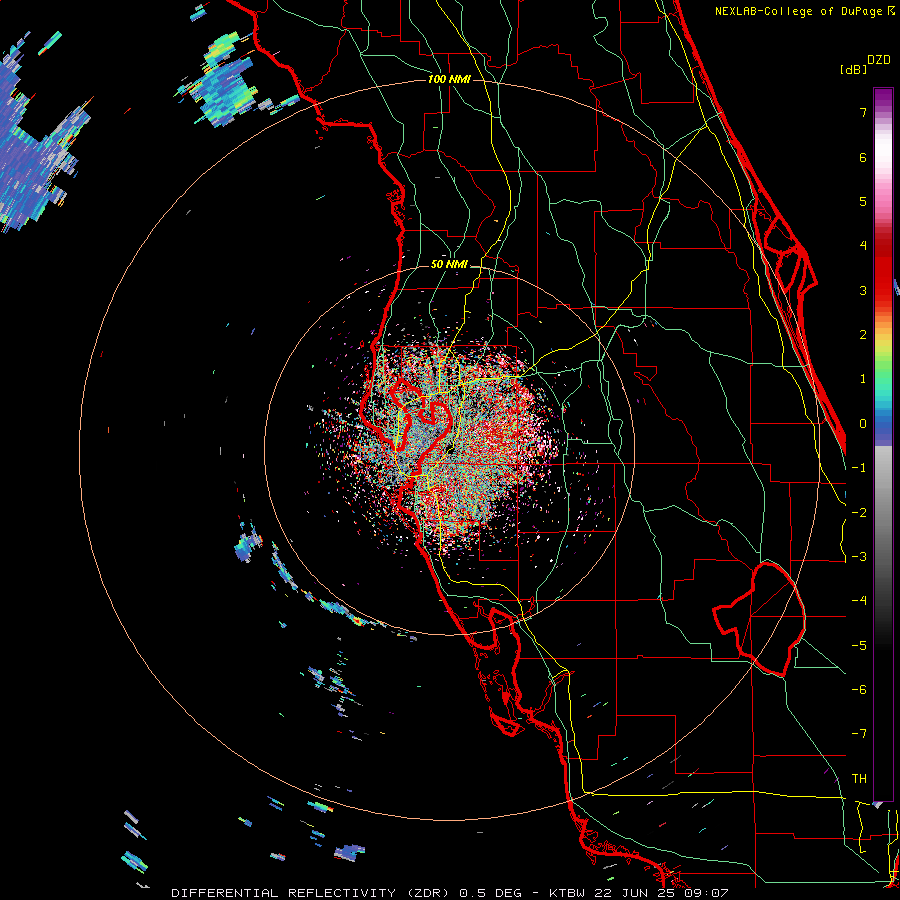Select the legend value "-1"
This screenshot has width=900, height=900.
[x=859, y=468]
